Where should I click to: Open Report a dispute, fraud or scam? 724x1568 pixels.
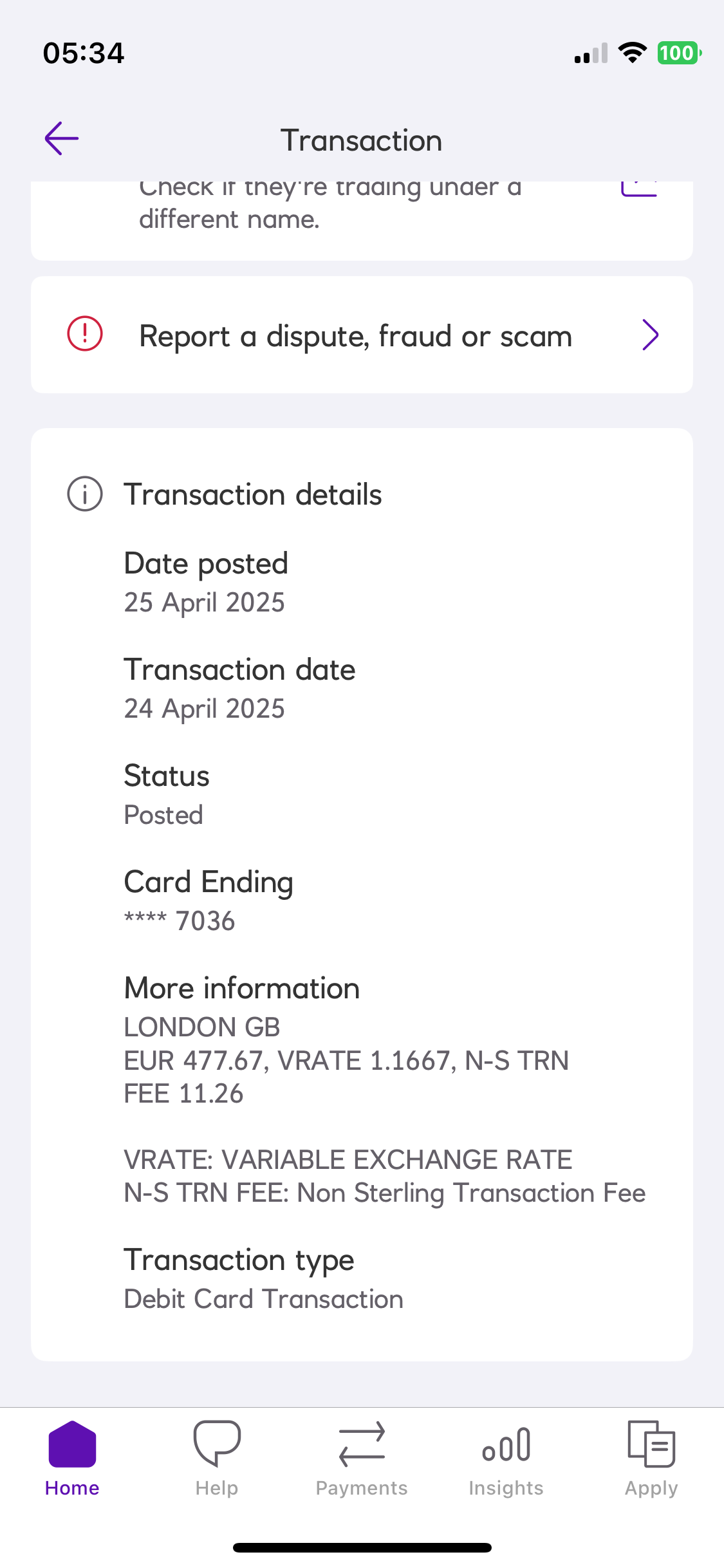[355, 336]
